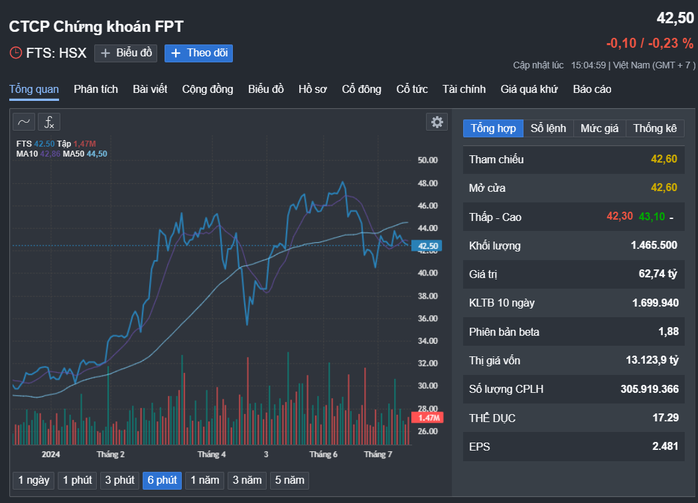Click the clock icon beside FTS: HSX
This screenshot has height=503, width=698.
16,53
